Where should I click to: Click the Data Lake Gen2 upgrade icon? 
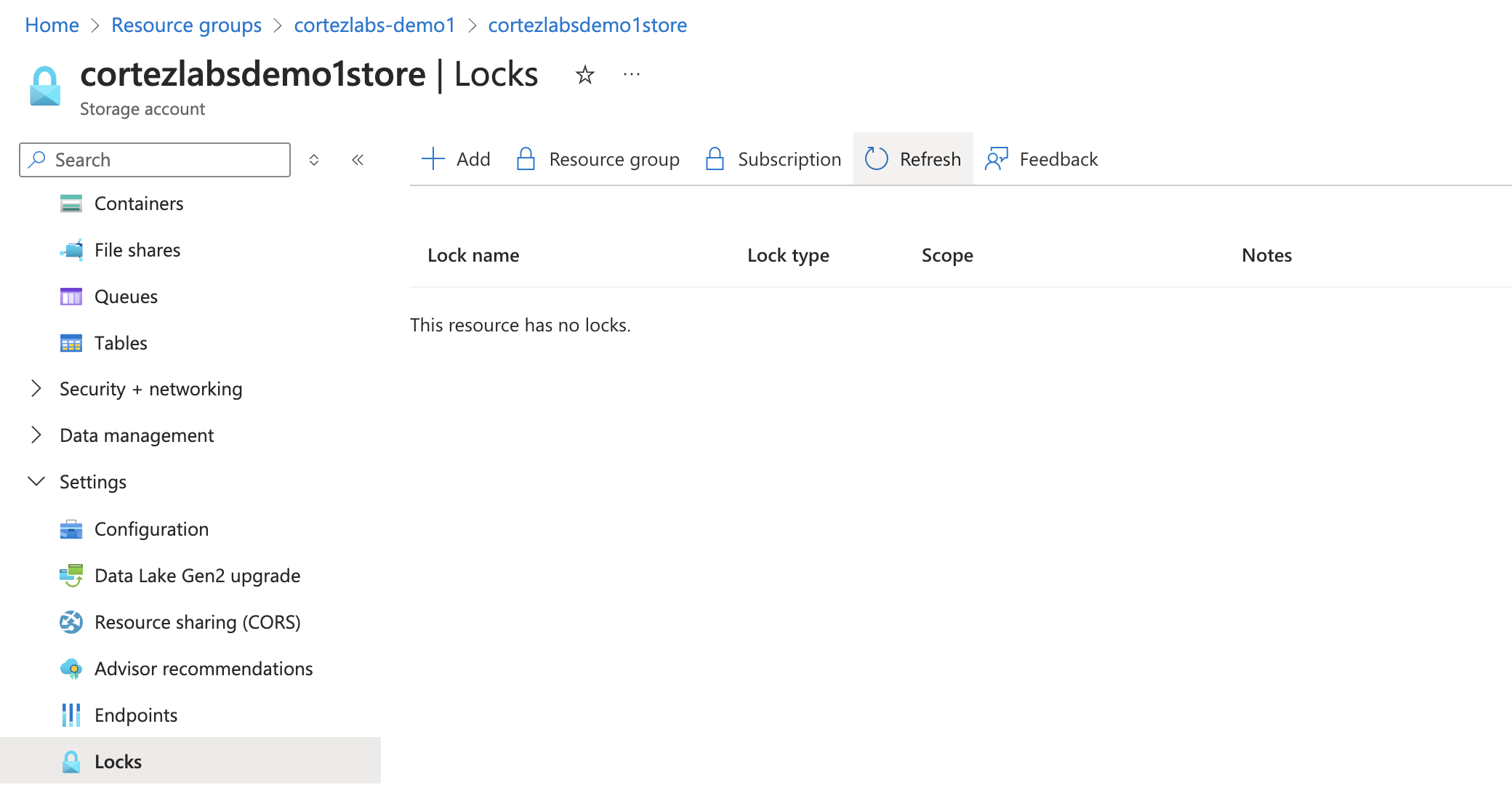71,576
